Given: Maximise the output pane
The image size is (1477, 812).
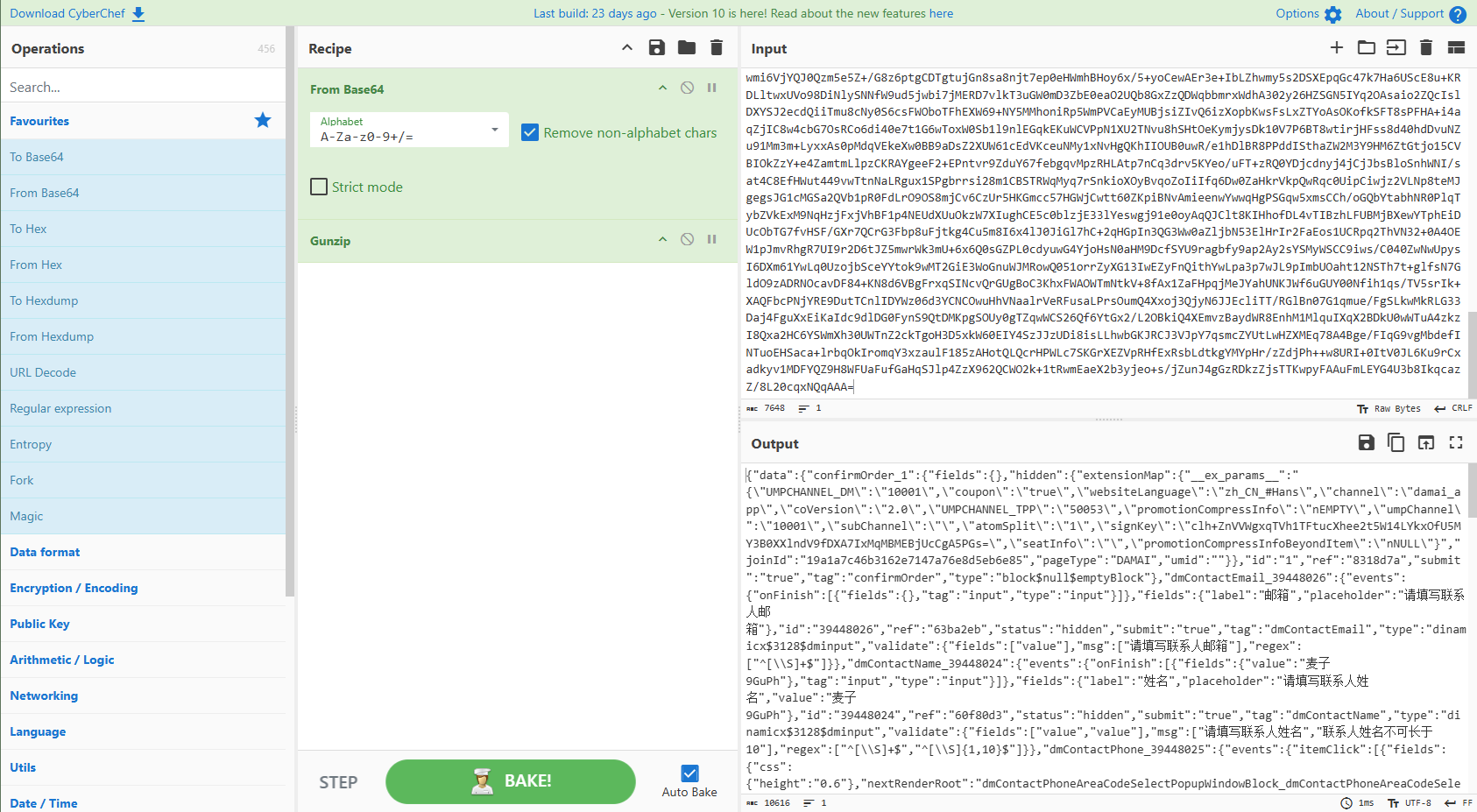Looking at the screenshot, I should tap(1456, 443).
